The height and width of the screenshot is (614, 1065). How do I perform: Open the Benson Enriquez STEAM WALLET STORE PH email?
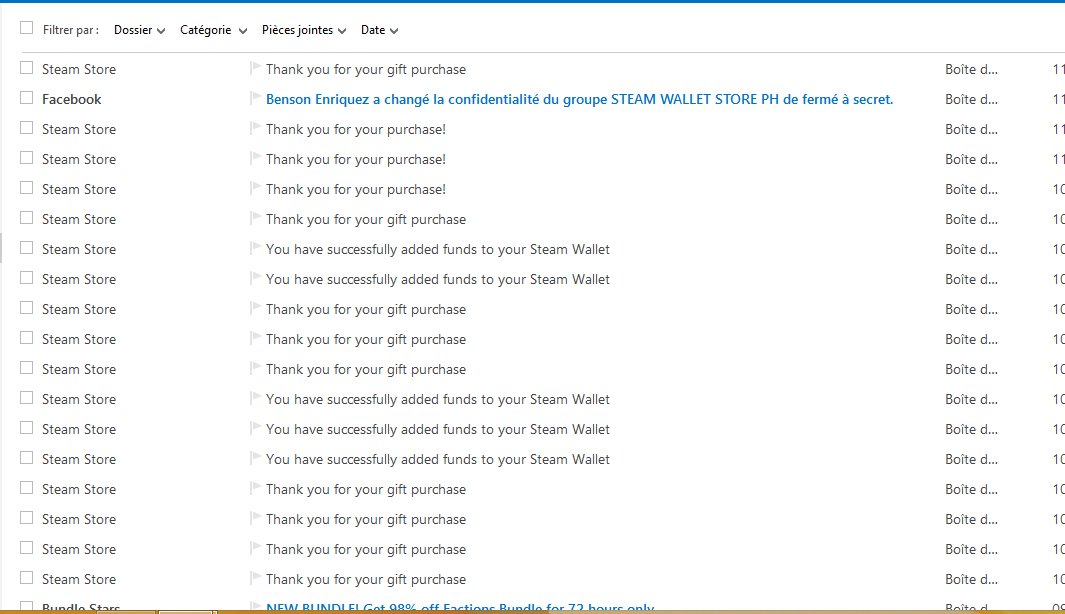tap(579, 99)
